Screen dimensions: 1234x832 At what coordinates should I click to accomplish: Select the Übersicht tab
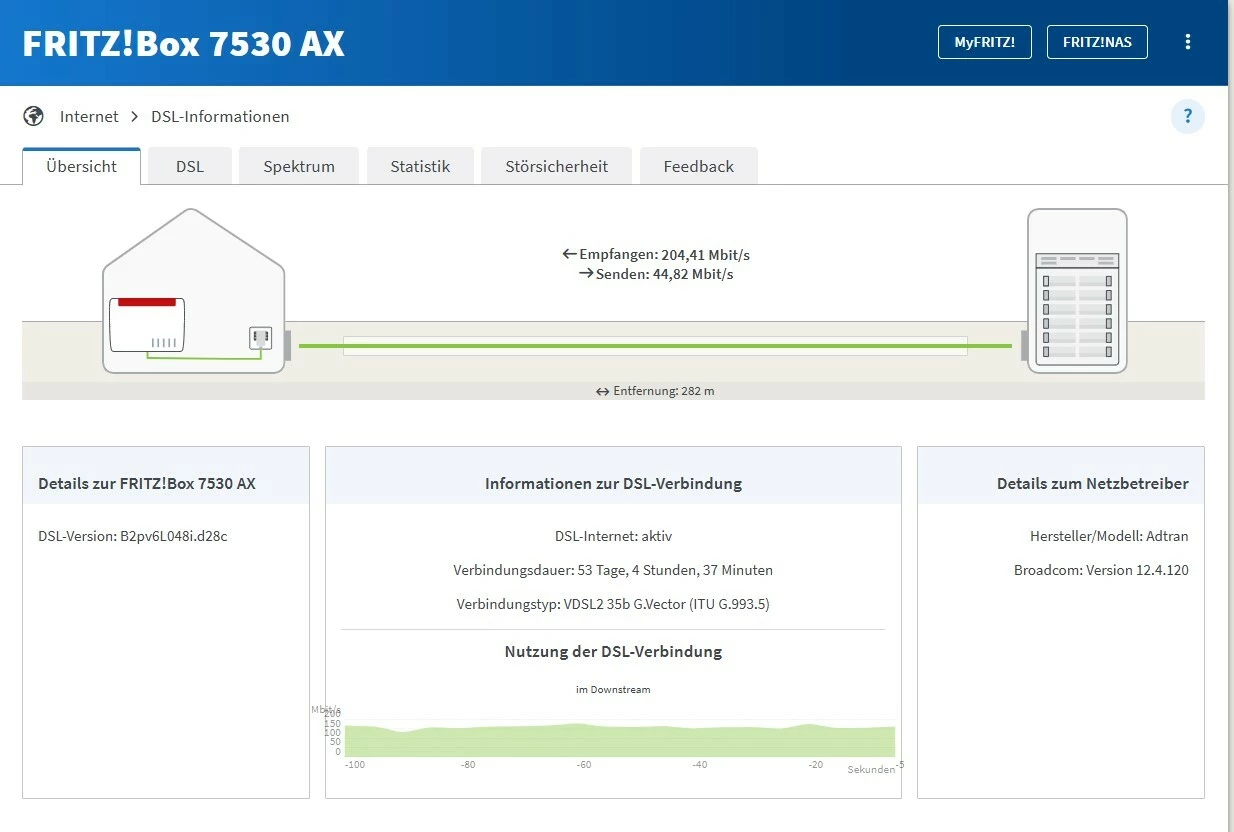[81, 166]
